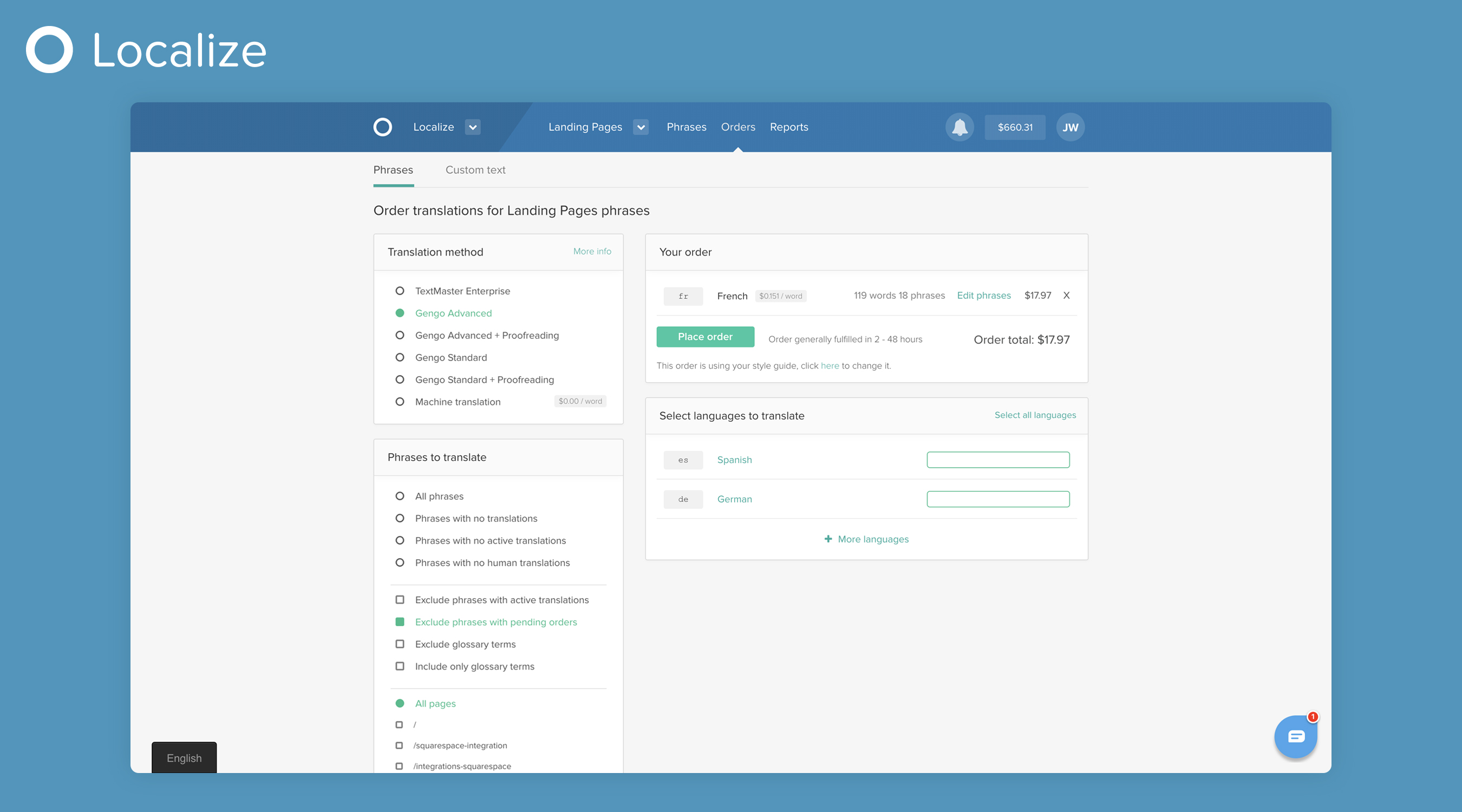Click the Edit phrases link

point(983,295)
